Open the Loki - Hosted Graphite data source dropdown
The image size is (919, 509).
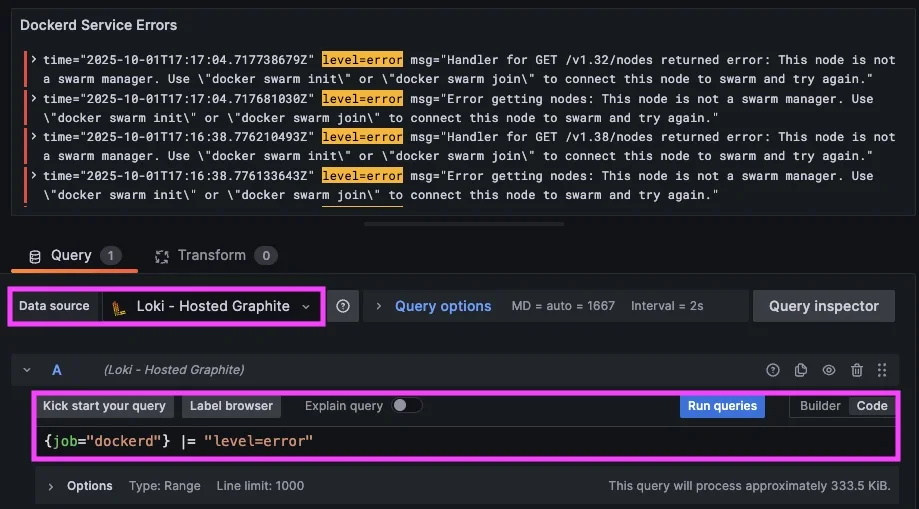213,306
